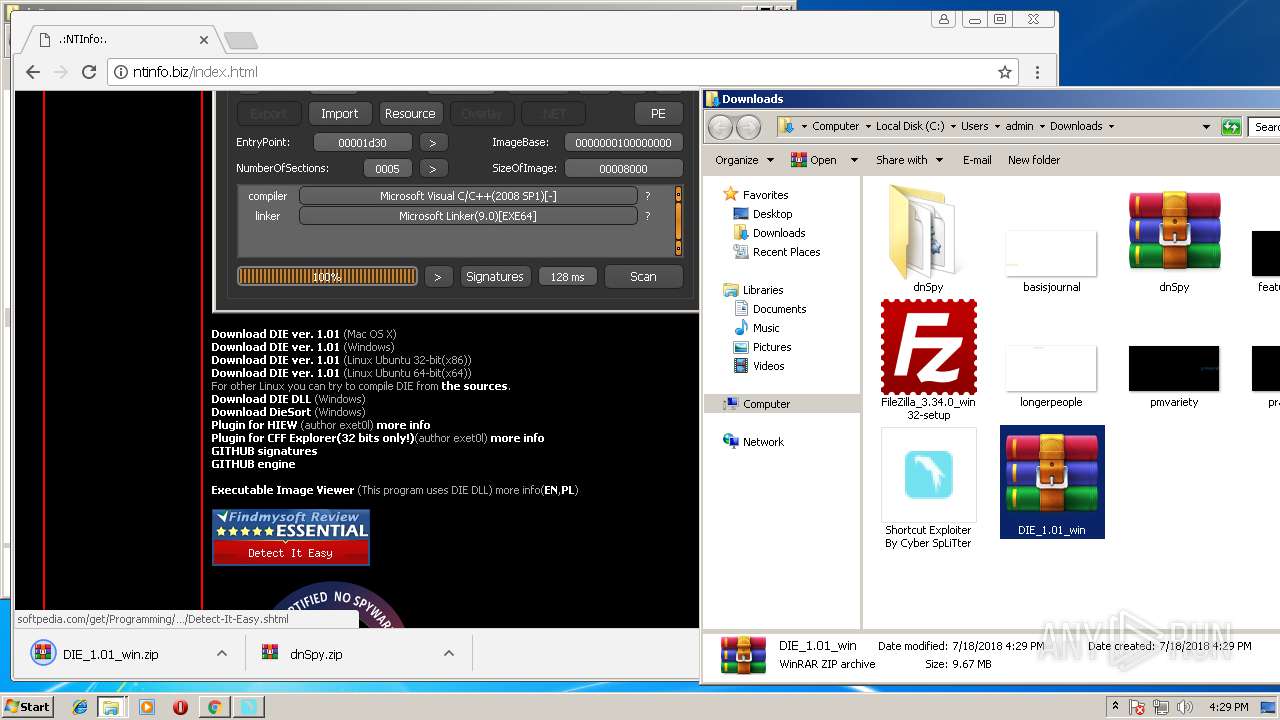
Task: Select the FileZilla_3.34.0_win32-setup file icon
Action: (x=928, y=360)
